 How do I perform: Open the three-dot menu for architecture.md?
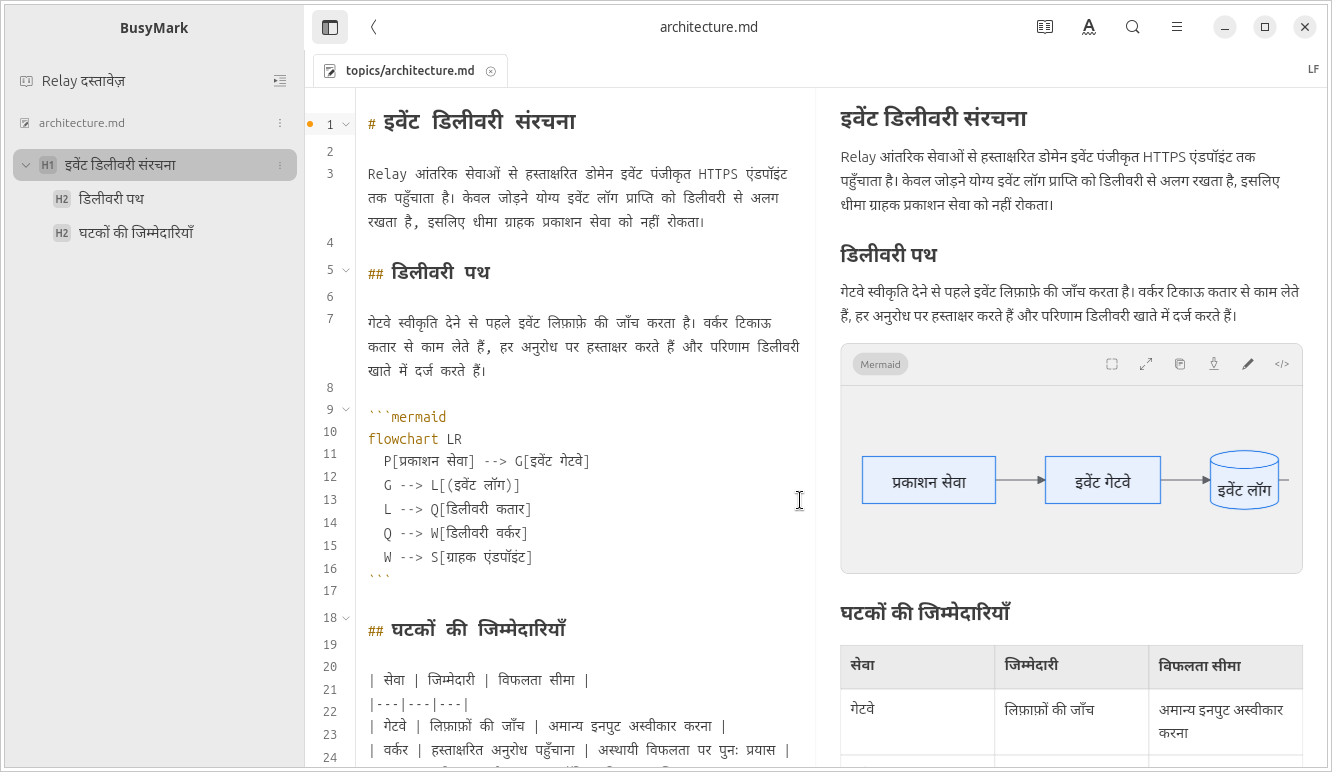tap(280, 123)
